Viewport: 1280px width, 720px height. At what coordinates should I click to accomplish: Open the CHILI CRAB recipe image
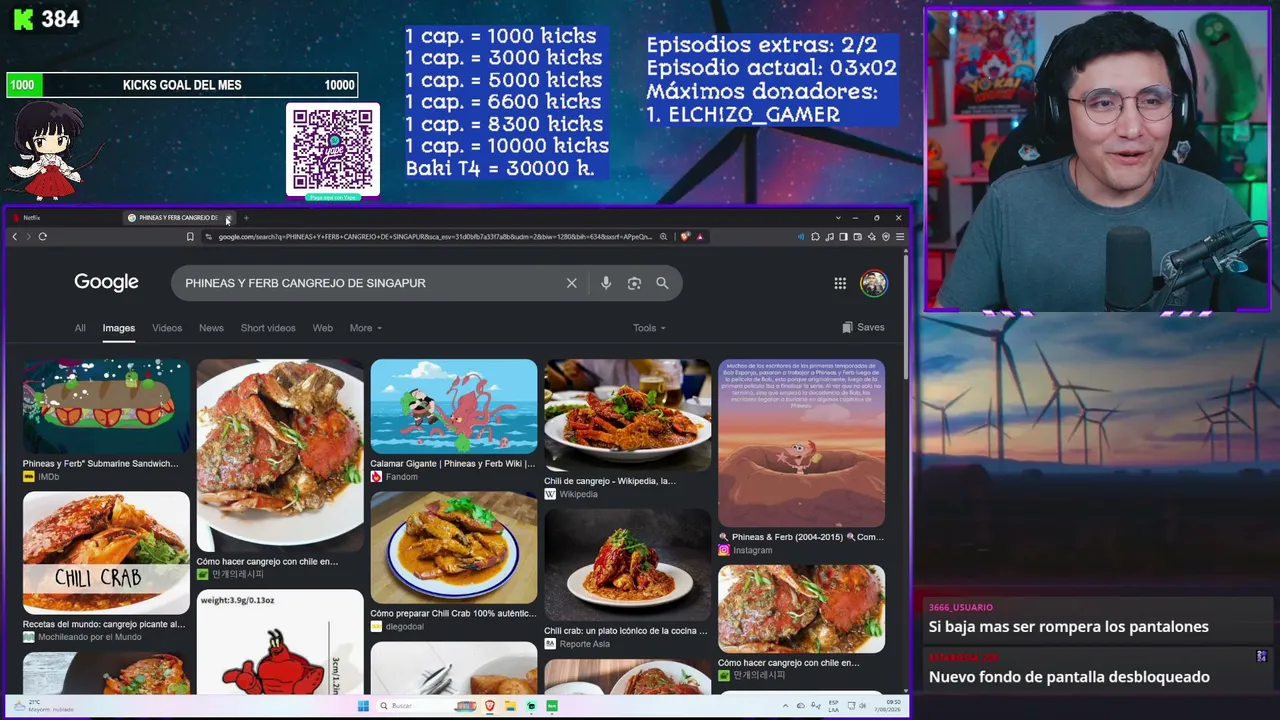[x=106, y=553]
